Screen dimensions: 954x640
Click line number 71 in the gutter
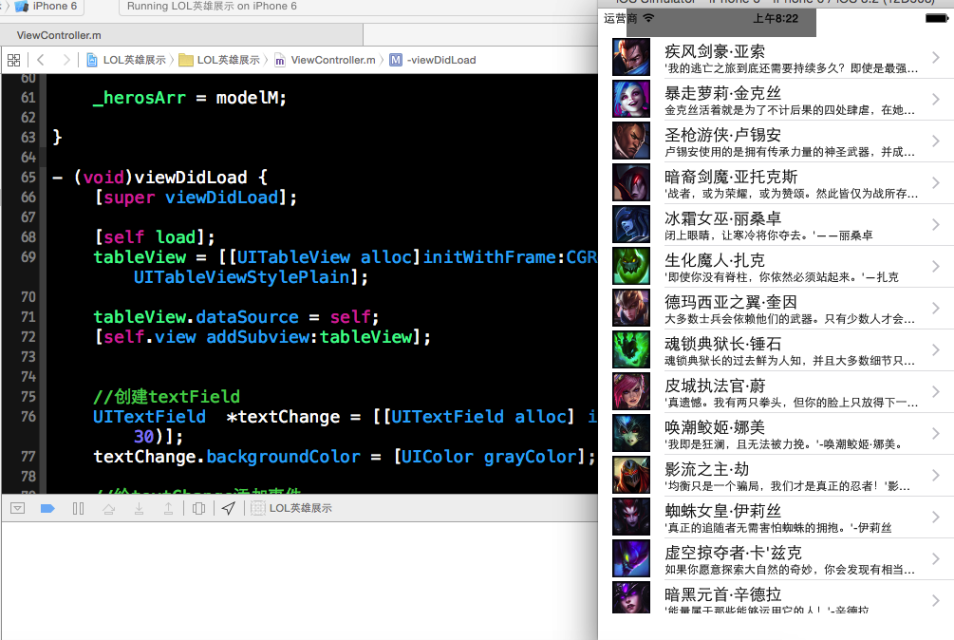28,317
